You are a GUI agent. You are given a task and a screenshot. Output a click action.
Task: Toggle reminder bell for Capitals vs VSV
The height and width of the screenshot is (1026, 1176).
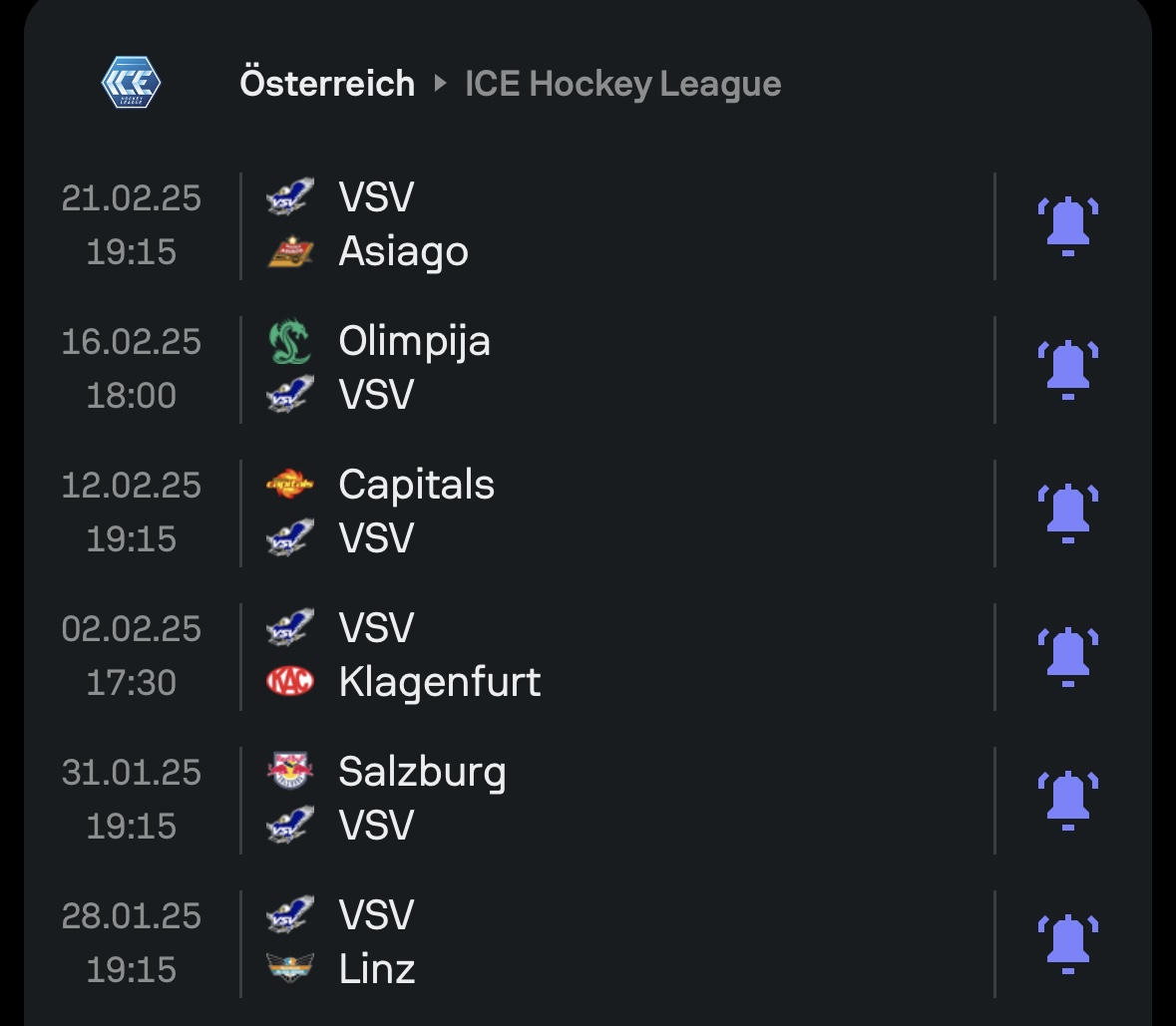1067,513
